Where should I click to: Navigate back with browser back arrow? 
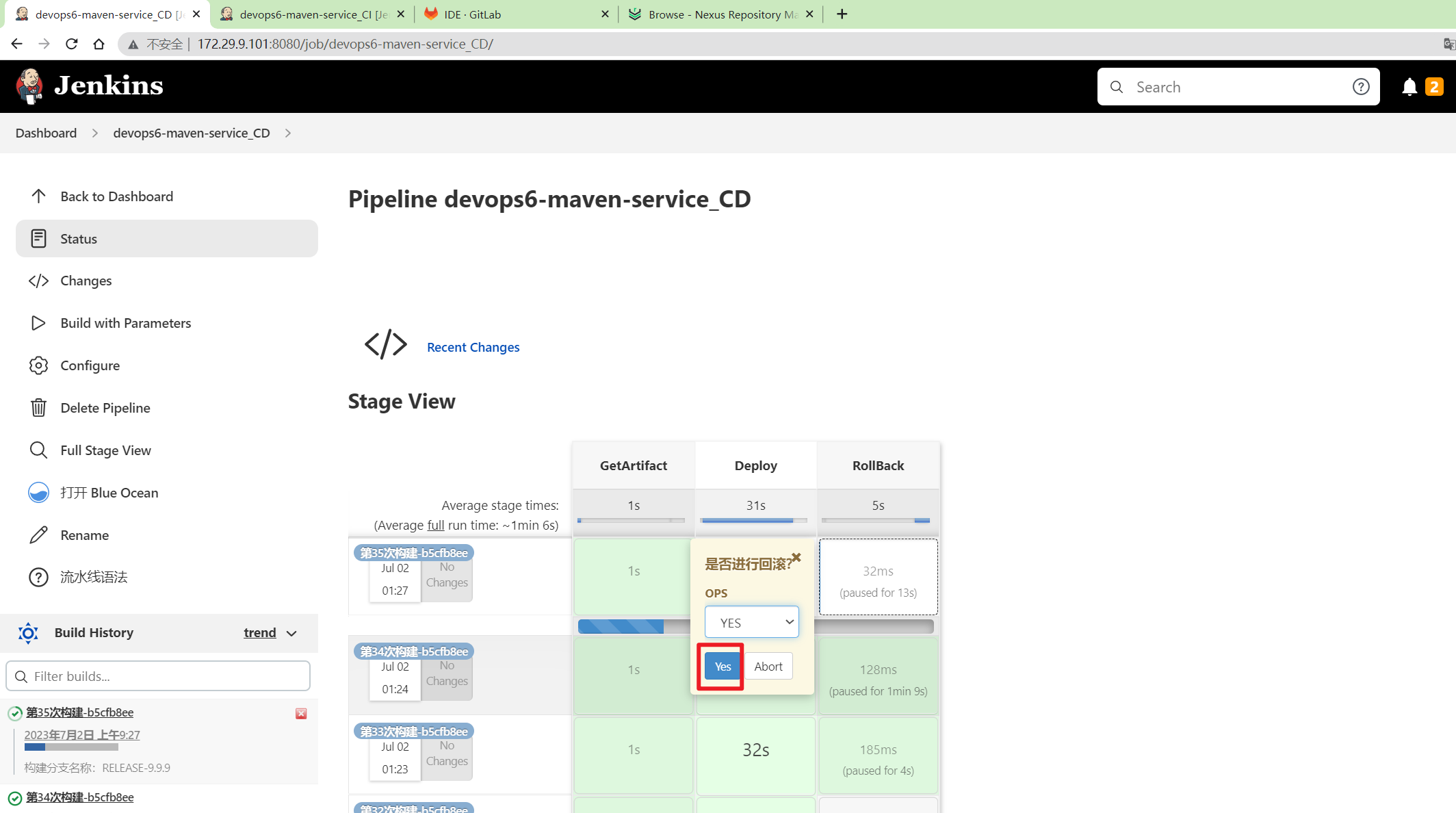(x=16, y=44)
